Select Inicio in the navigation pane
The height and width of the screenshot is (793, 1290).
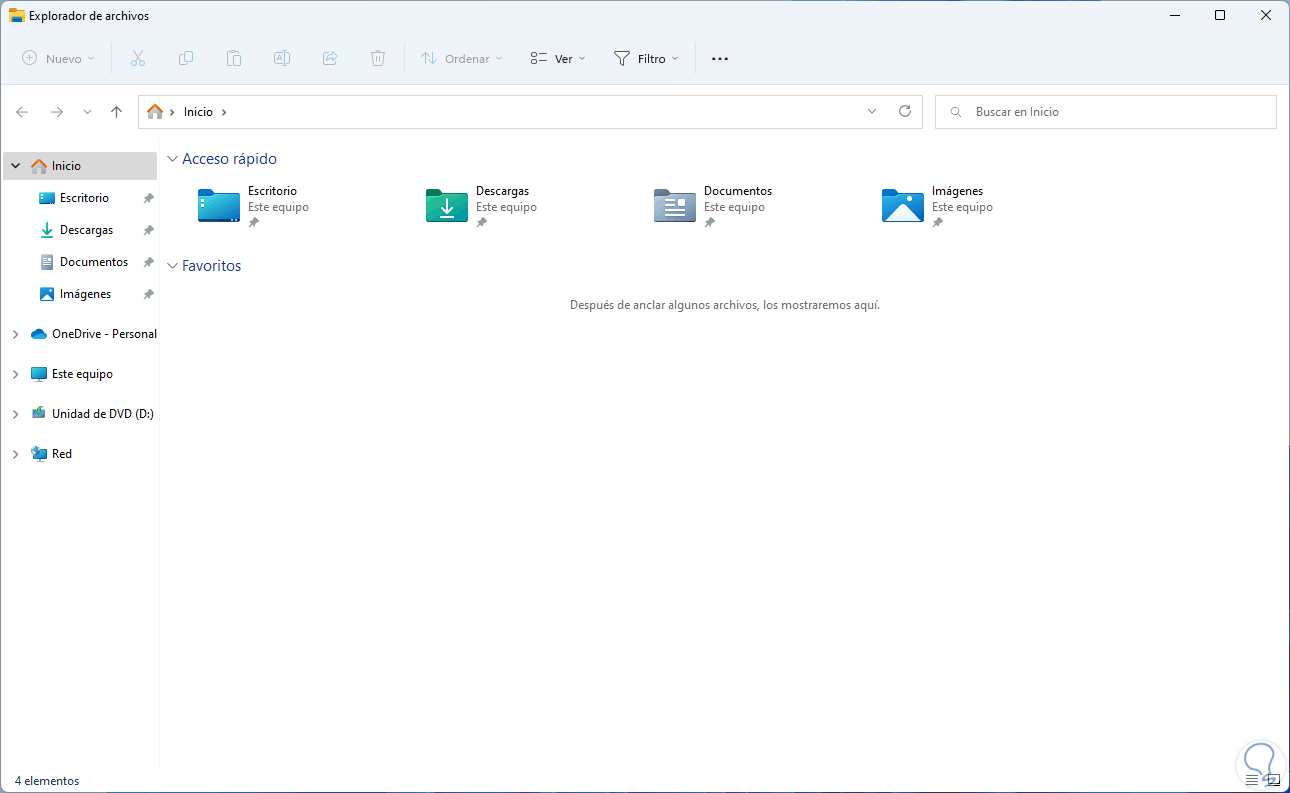[x=80, y=166]
